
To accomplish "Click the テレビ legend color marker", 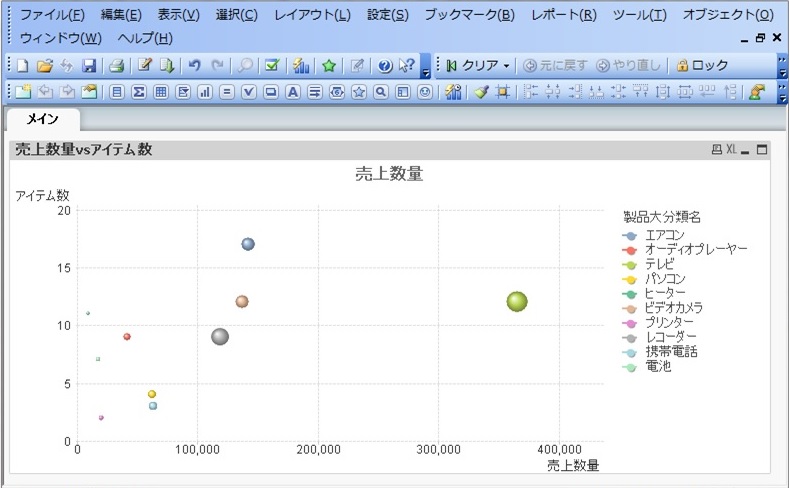I will pos(629,265).
